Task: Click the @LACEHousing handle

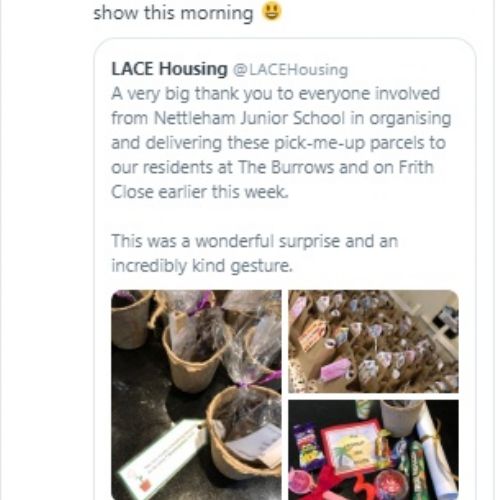Action: (x=290, y=70)
